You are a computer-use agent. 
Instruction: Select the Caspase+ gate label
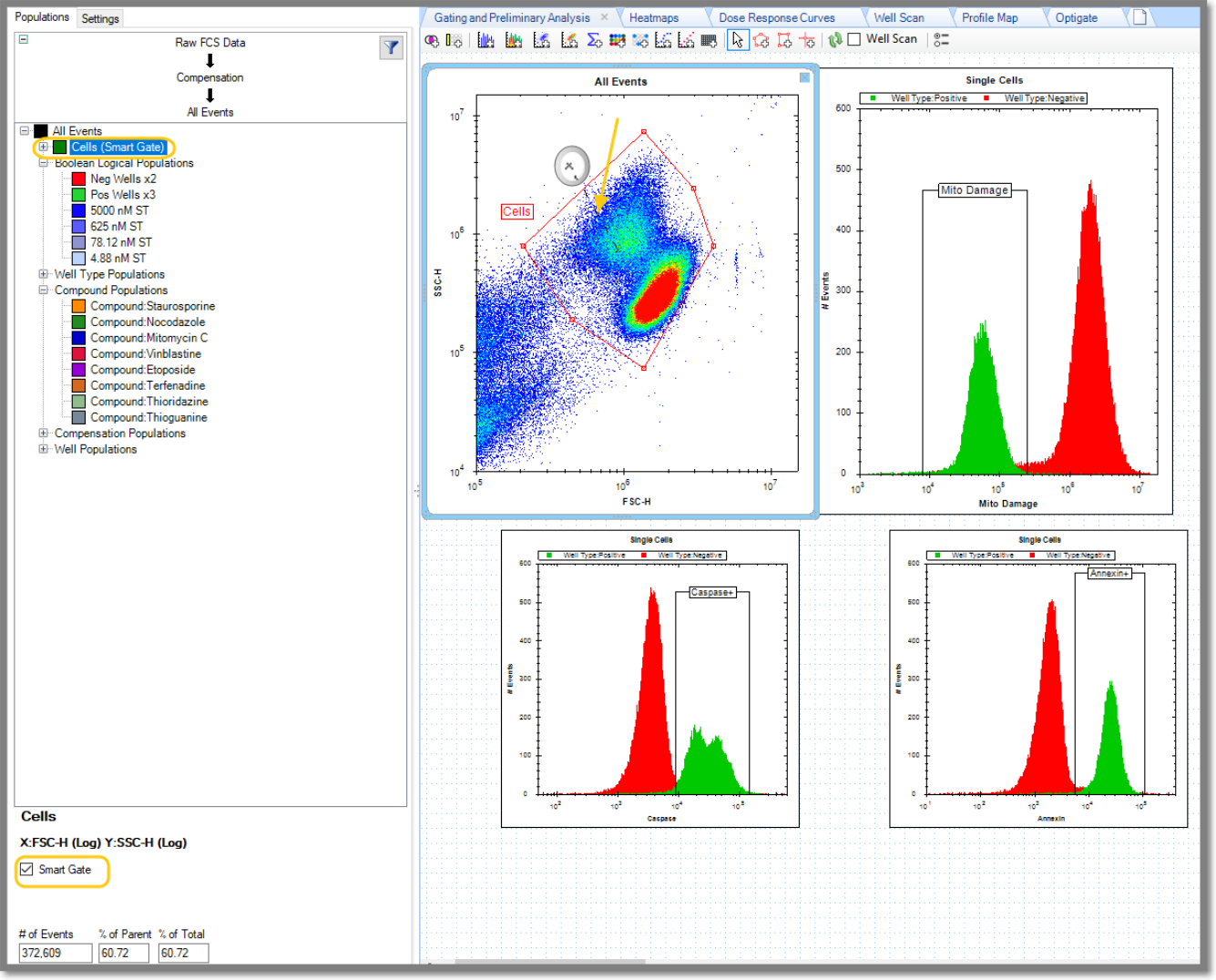click(711, 593)
